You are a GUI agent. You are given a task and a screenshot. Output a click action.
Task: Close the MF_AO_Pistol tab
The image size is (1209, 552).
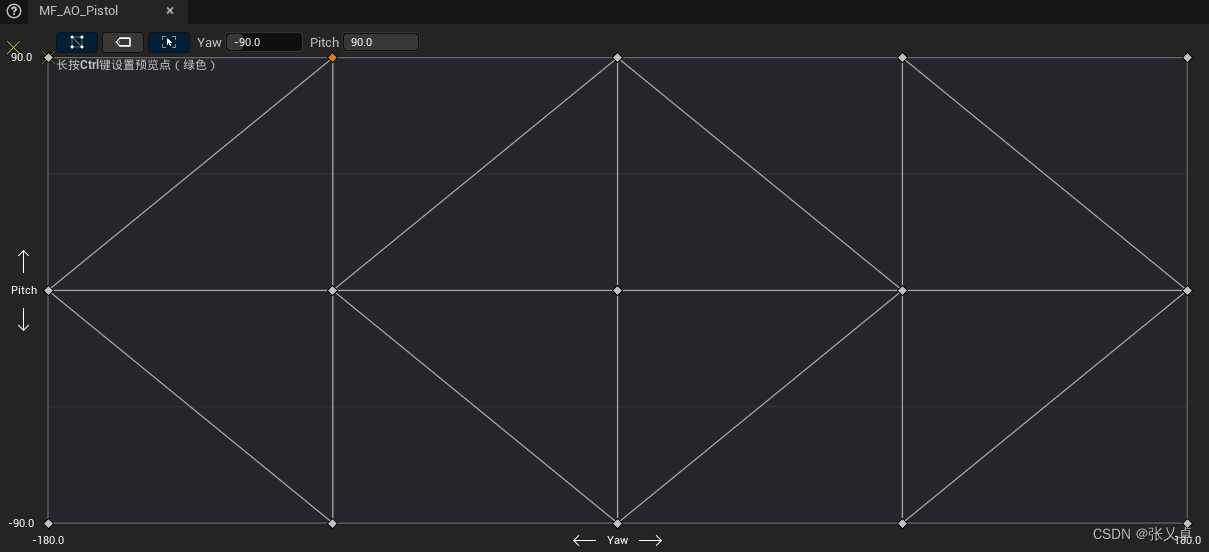click(x=170, y=11)
